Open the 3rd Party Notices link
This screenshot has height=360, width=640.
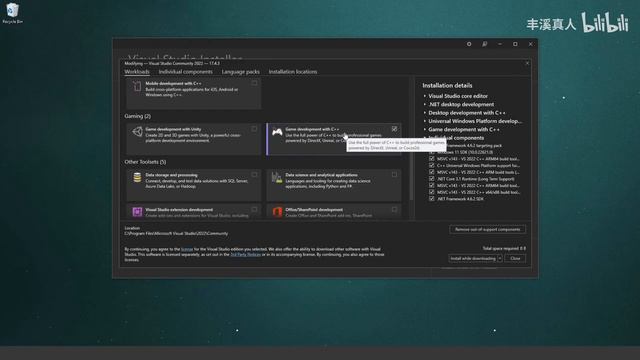(245, 254)
